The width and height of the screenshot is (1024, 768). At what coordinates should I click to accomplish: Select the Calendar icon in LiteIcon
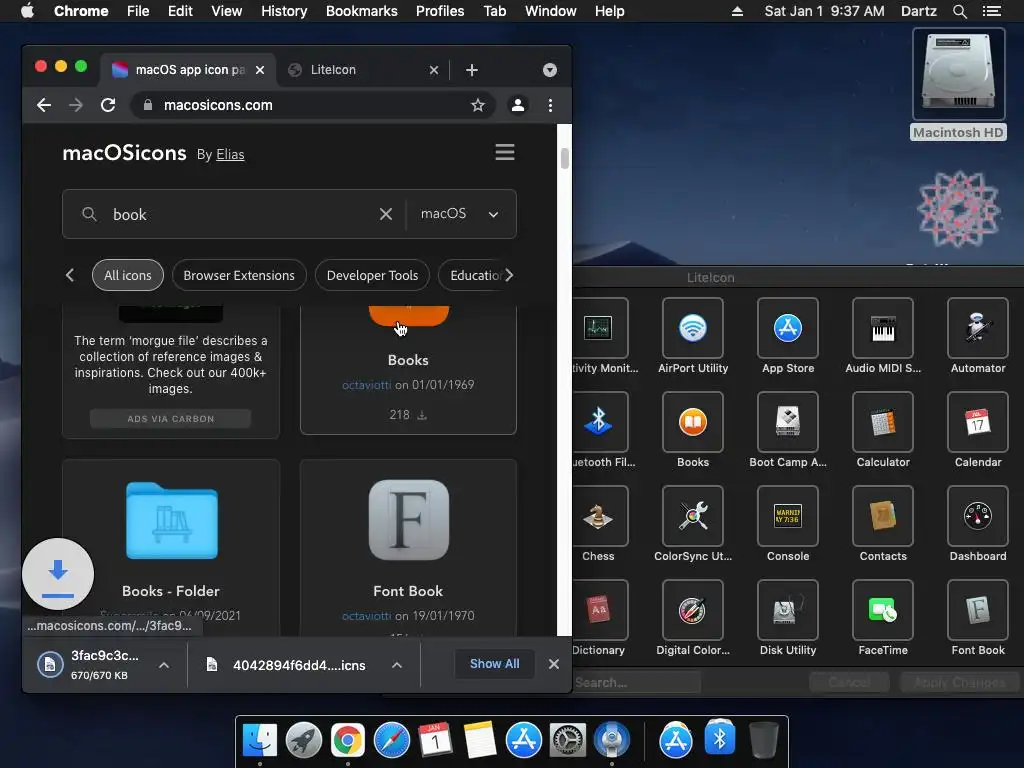[x=978, y=422]
